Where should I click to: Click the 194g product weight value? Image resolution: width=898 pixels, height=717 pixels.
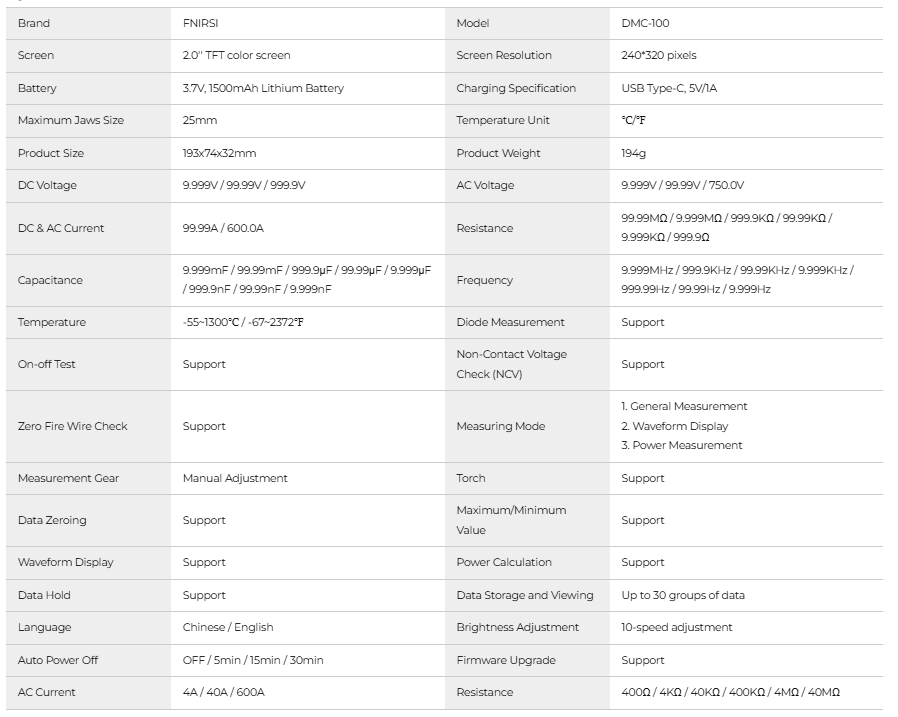click(x=634, y=153)
